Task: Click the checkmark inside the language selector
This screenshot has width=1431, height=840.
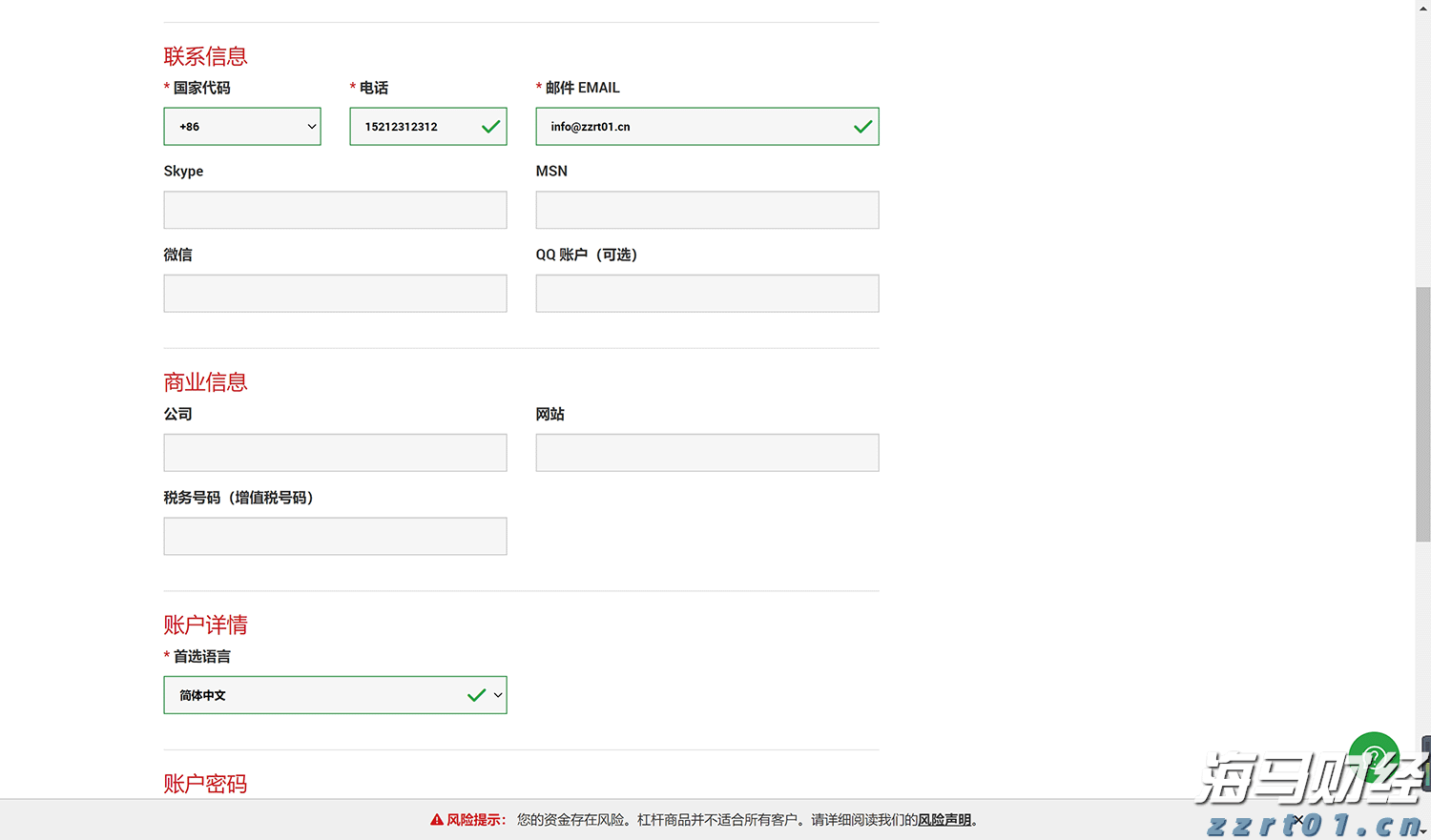Action: (x=475, y=695)
